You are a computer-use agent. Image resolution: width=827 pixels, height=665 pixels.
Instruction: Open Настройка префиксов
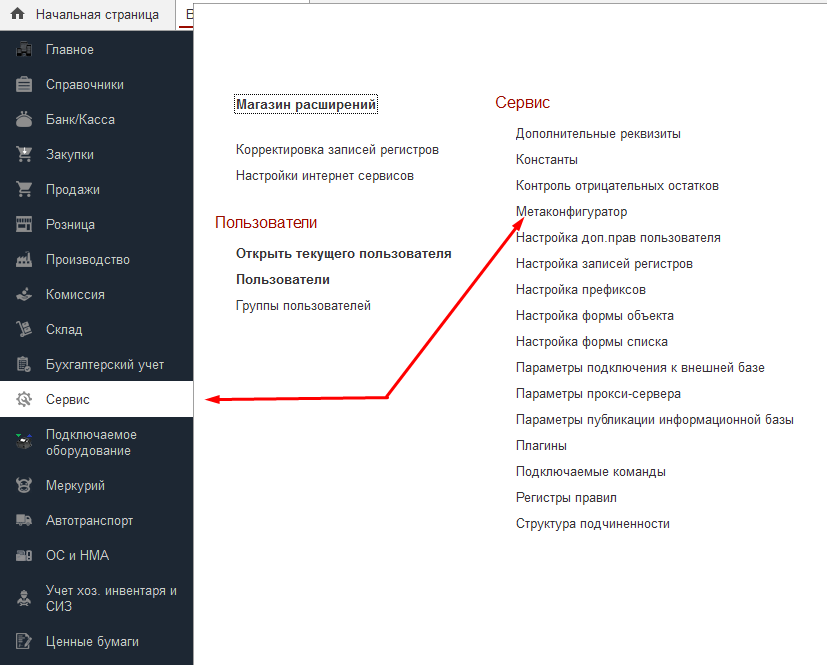coord(581,290)
